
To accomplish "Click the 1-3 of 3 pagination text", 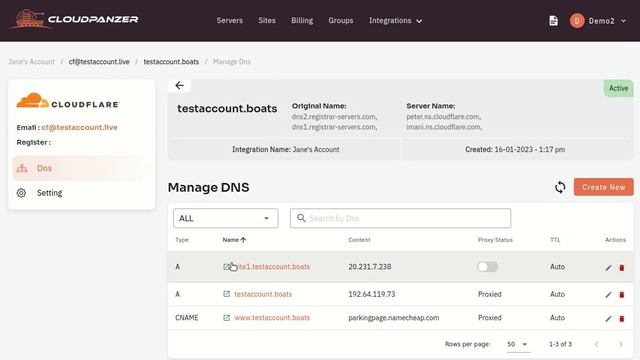I will click(560, 344).
